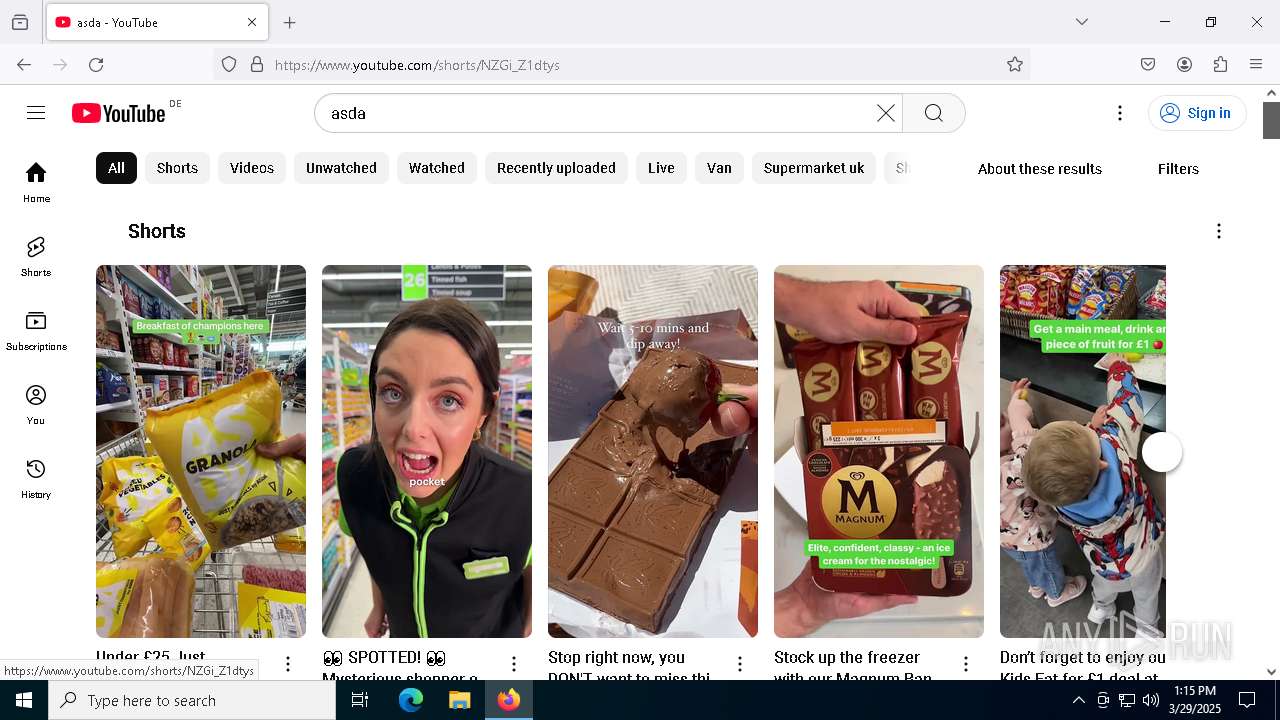Screen dimensions: 1280x720
Task: Select the Live filter chip
Action: pyautogui.click(x=661, y=168)
